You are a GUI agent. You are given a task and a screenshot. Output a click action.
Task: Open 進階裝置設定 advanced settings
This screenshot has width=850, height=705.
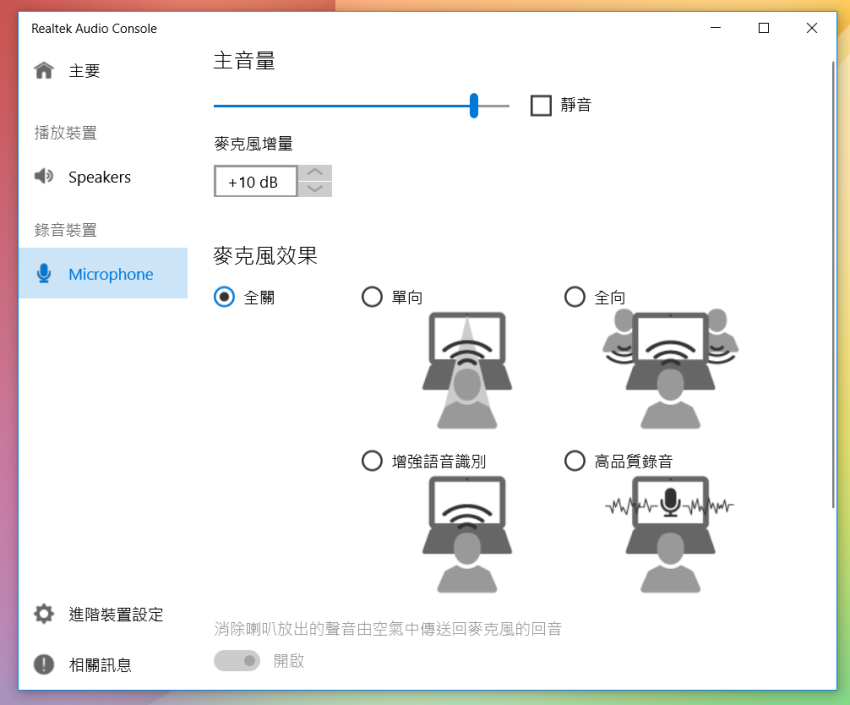103,614
